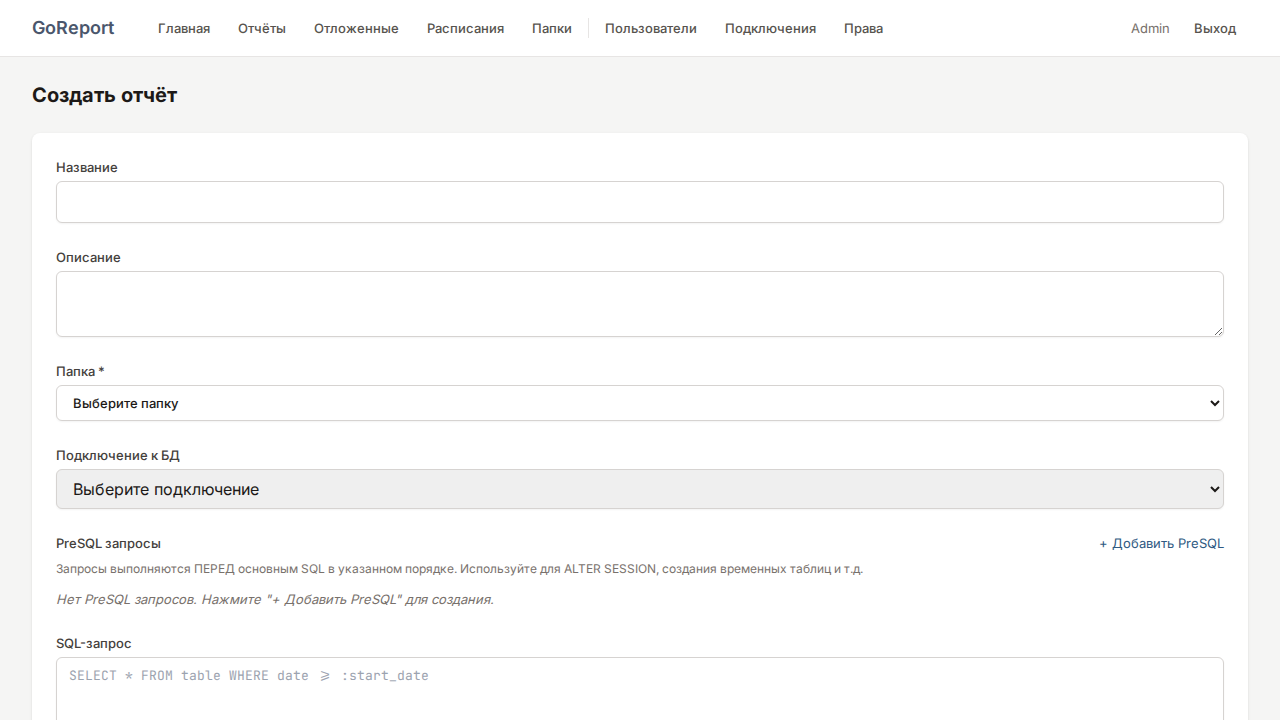This screenshot has height=720, width=1280.
Task: Grab the Описание textarea resize handle
Action: pyautogui.click(x=1217, y=330)
